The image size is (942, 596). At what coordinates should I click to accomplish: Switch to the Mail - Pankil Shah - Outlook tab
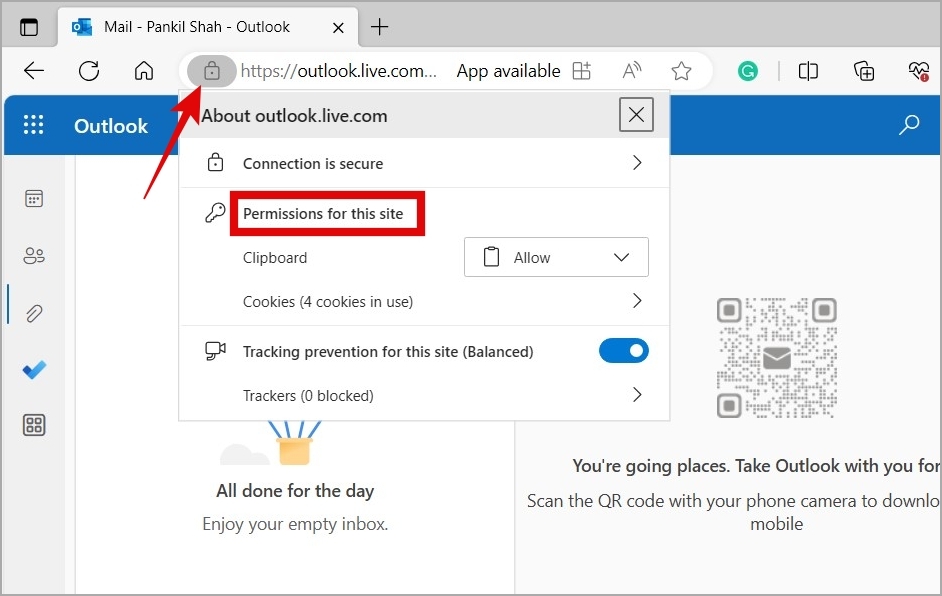click(208, 27)
